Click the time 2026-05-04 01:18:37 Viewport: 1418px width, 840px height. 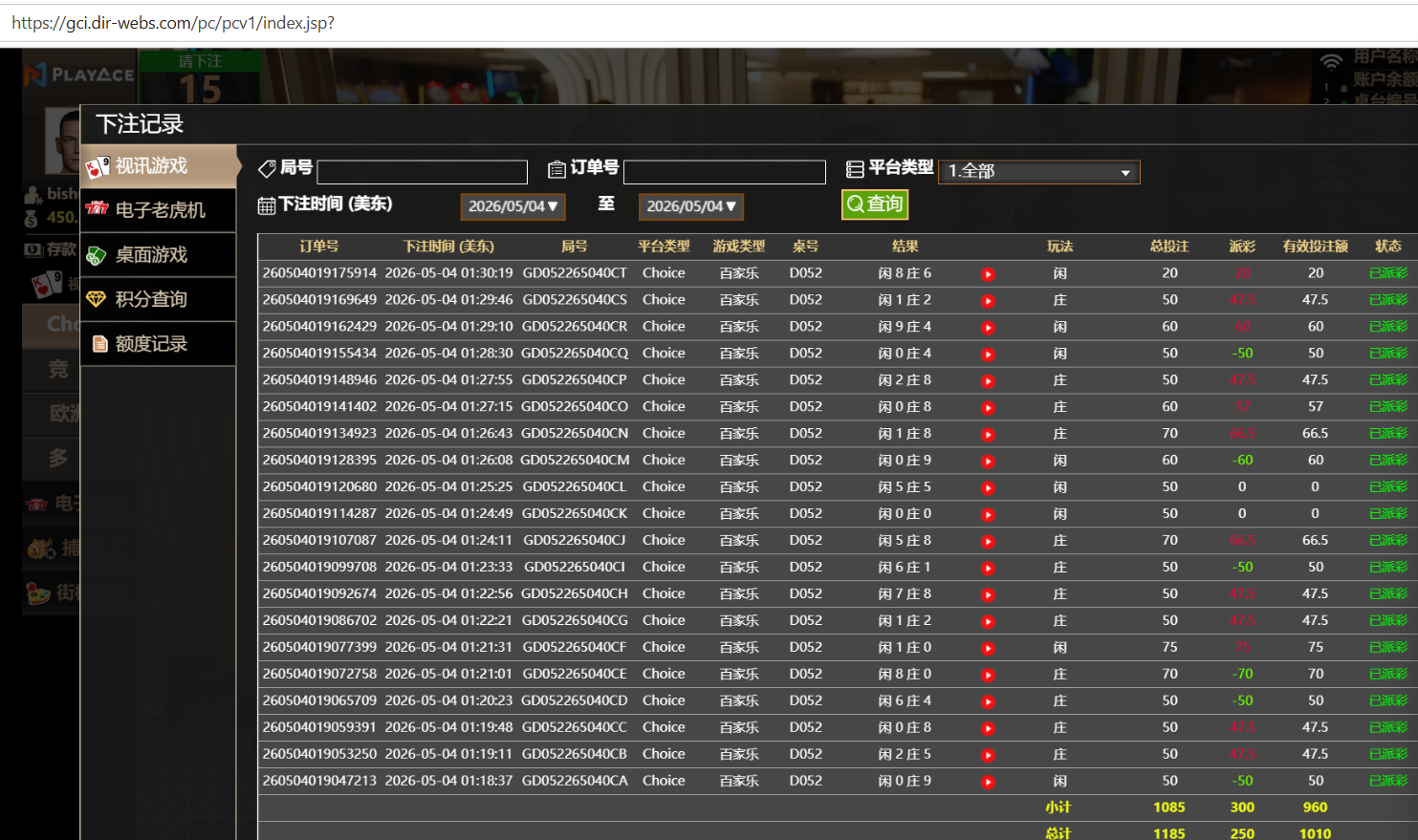(448, 781)
